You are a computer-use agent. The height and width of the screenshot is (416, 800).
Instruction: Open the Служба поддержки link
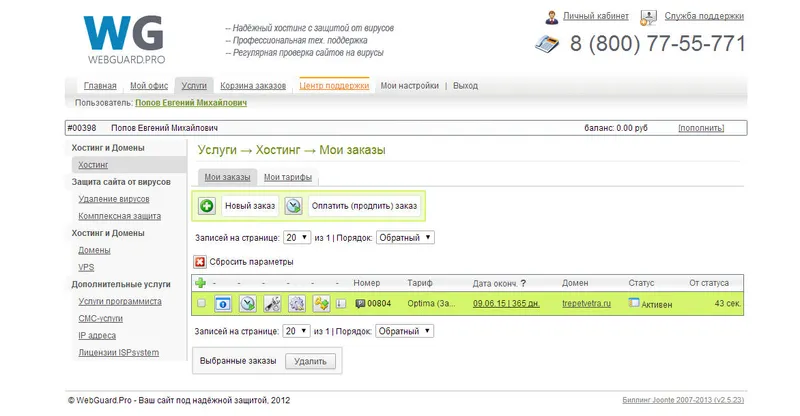(704, 16)
